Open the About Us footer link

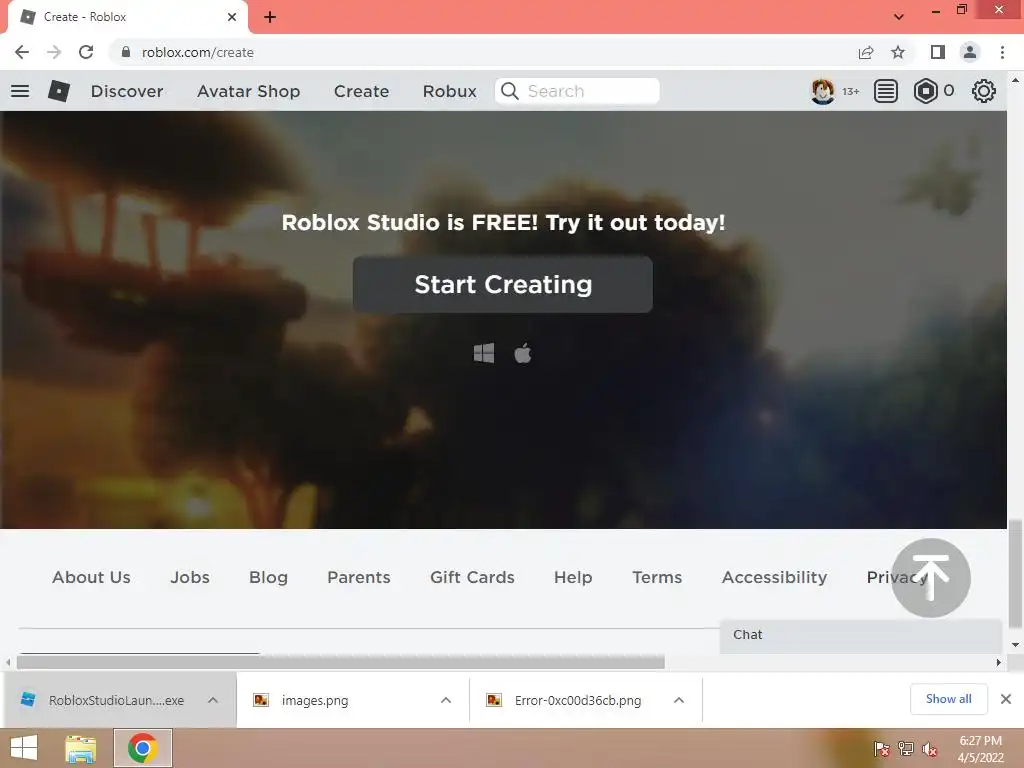[91, 577]
